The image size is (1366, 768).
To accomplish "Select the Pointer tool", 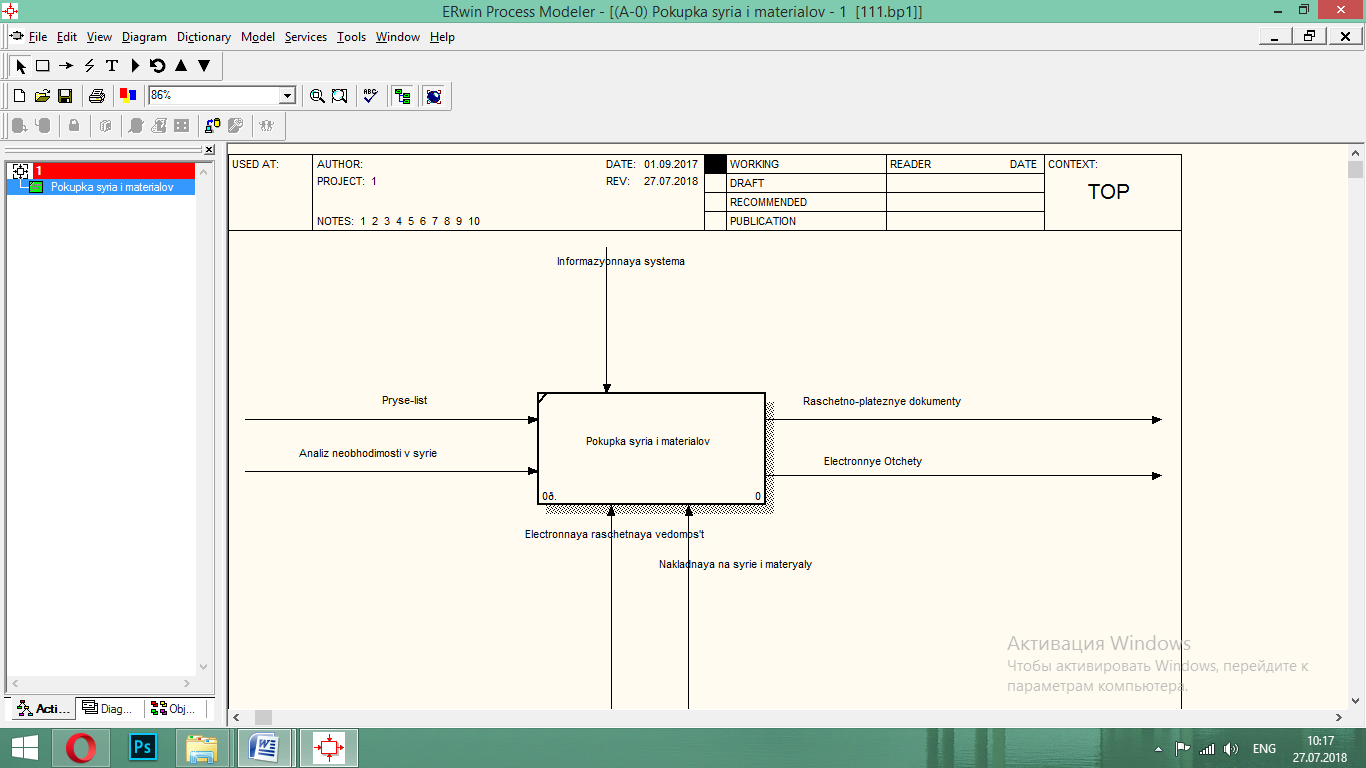I will (21, 66).
